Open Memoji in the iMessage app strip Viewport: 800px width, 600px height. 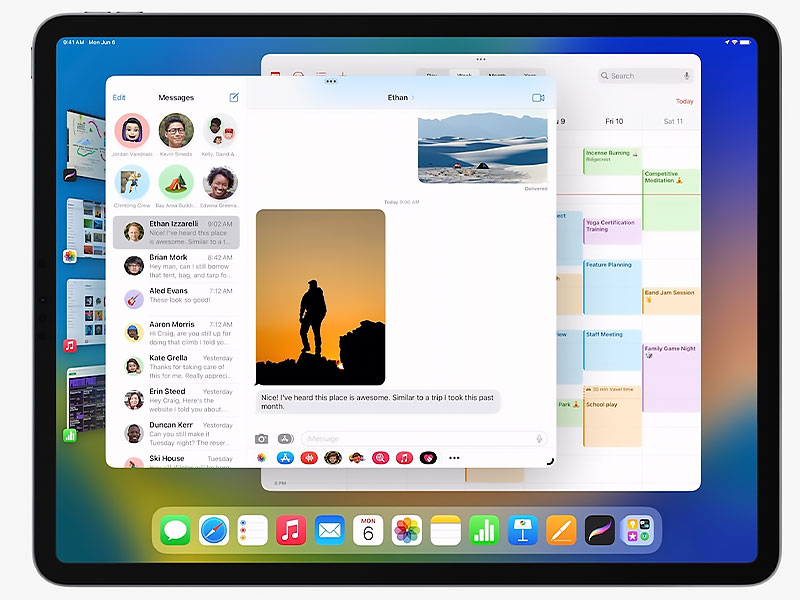(333, 458)
